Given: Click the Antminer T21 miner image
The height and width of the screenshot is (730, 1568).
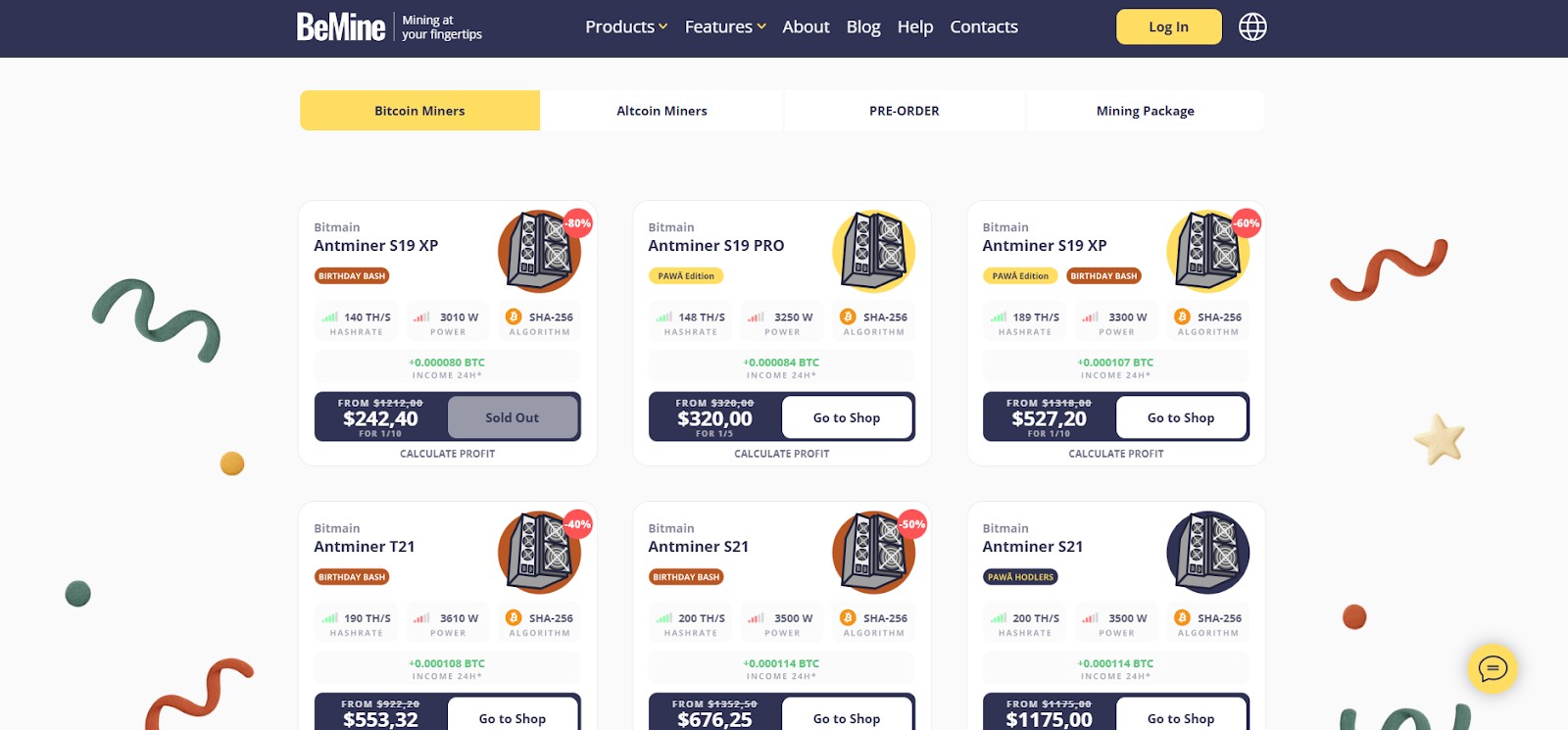Looking at the screenshot, I should pos(539,553).
